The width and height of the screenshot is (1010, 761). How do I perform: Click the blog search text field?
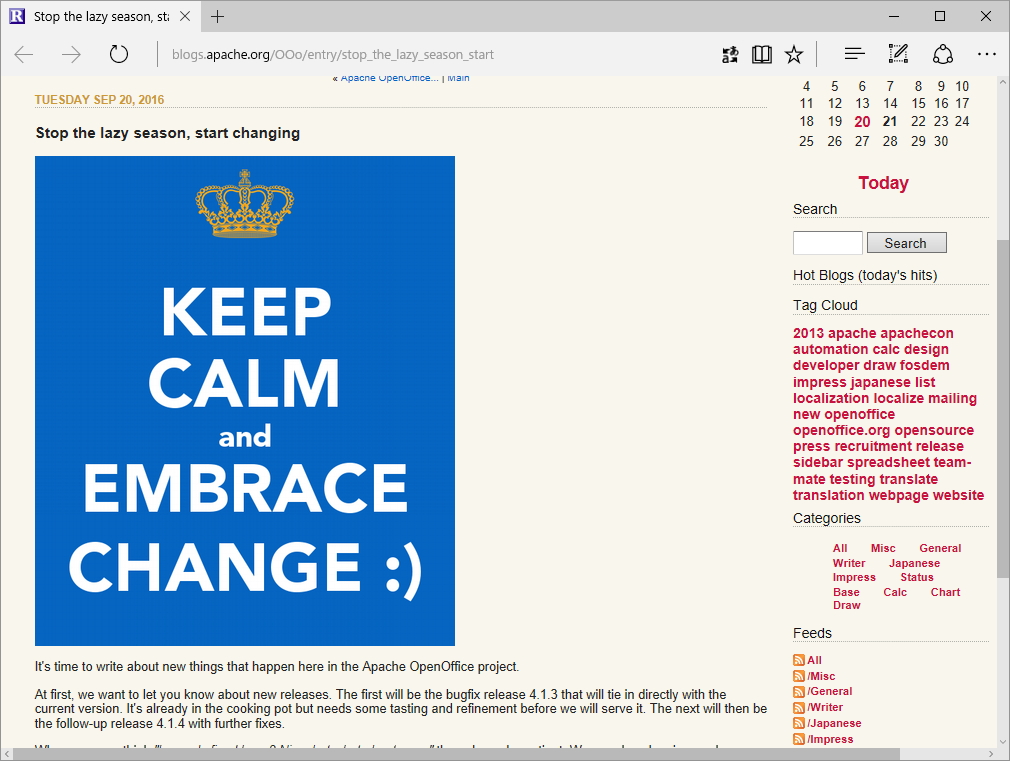tap(827, 243)
